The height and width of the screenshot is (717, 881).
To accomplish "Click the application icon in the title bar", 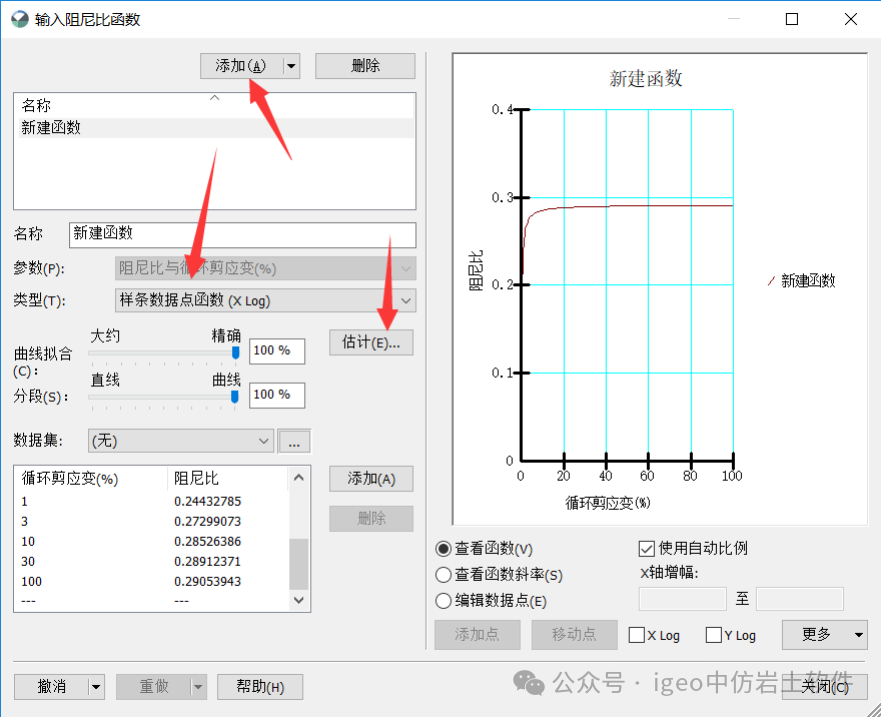I will pos(20,18).
